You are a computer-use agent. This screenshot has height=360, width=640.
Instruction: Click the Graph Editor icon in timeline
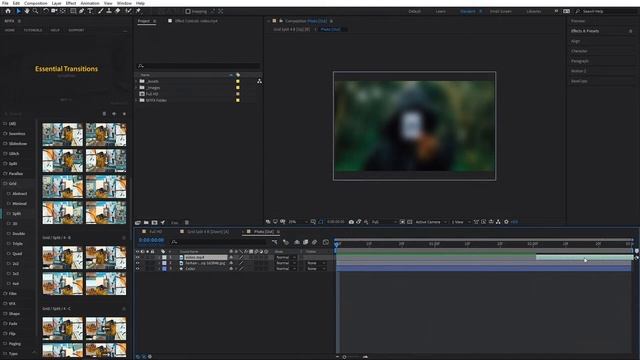coord(326,242)
